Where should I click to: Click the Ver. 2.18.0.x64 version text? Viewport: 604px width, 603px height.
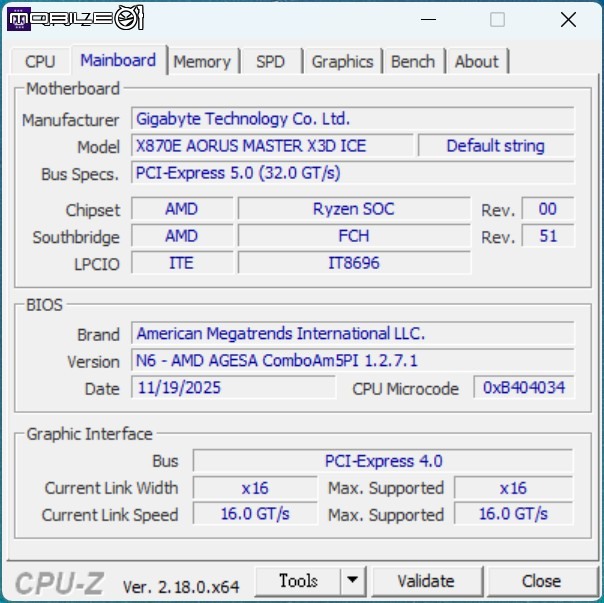[181, 587]
